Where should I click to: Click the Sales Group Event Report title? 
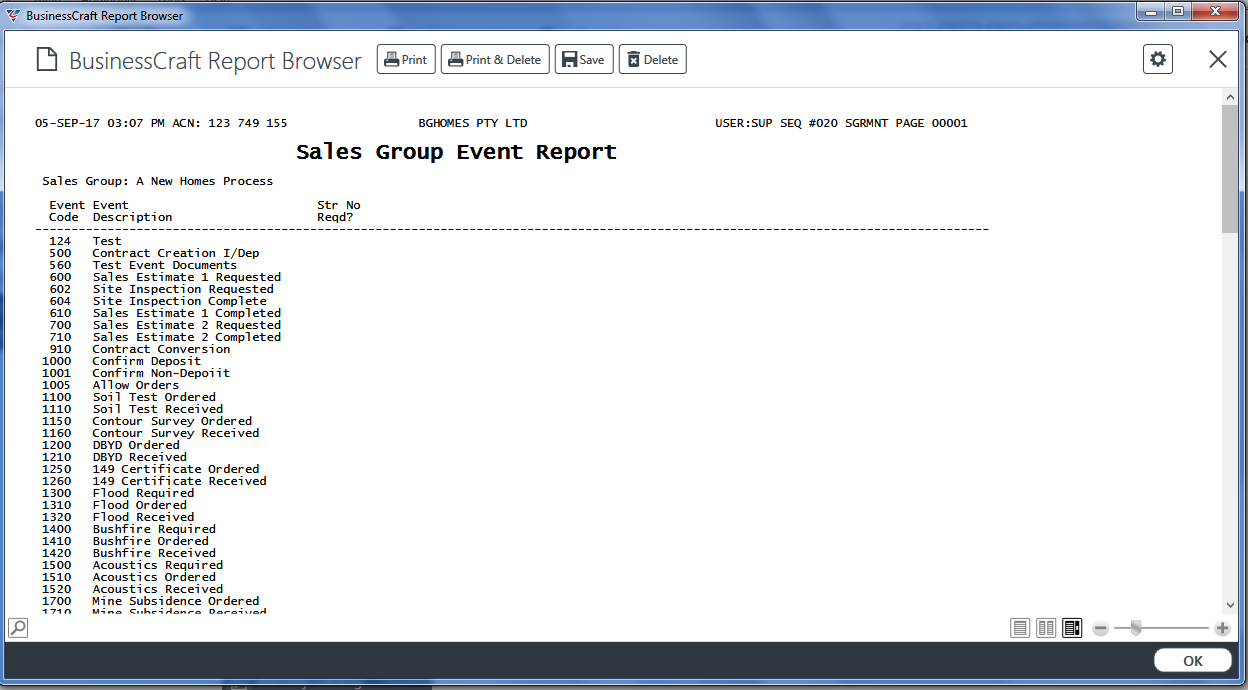click(x=456, y=152)
